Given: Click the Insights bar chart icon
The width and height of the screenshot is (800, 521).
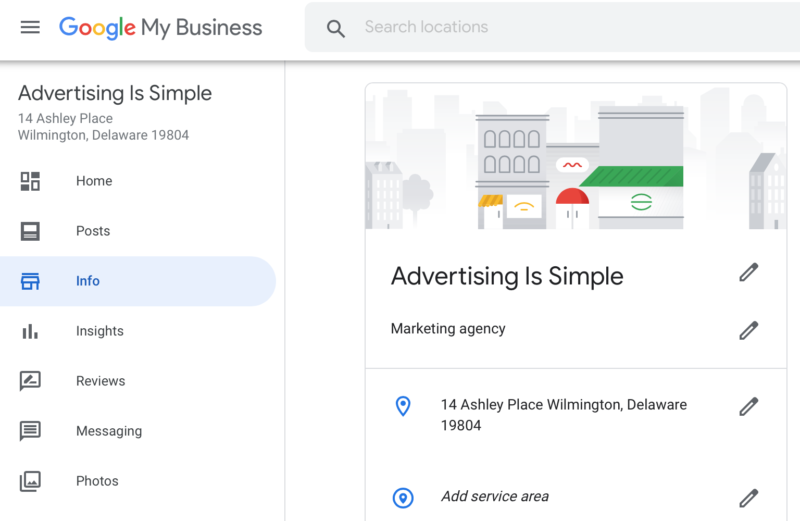Looking at the screenshot, I should click(30, 331).
